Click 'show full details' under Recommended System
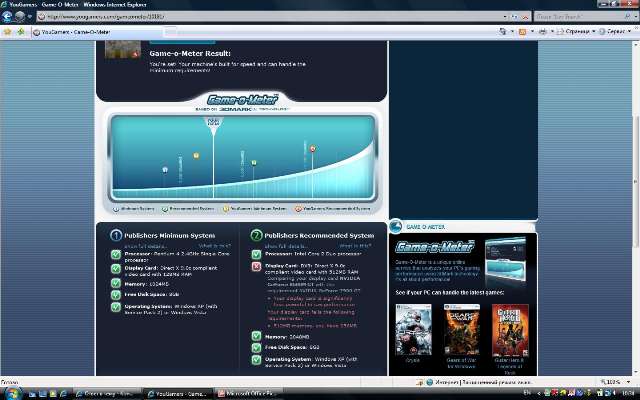The width and height of the screenshot is (640, 400). (x=286, y=246)
